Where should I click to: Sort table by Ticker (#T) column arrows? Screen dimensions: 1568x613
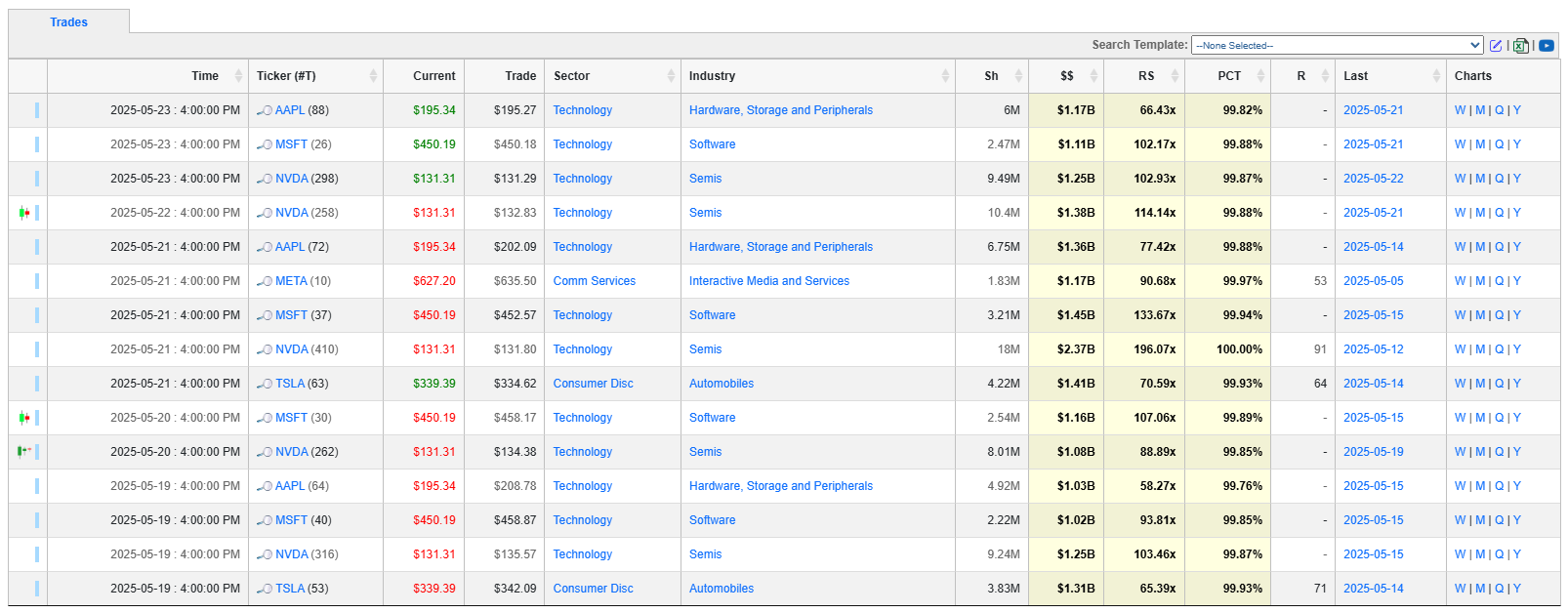point(373,76)
